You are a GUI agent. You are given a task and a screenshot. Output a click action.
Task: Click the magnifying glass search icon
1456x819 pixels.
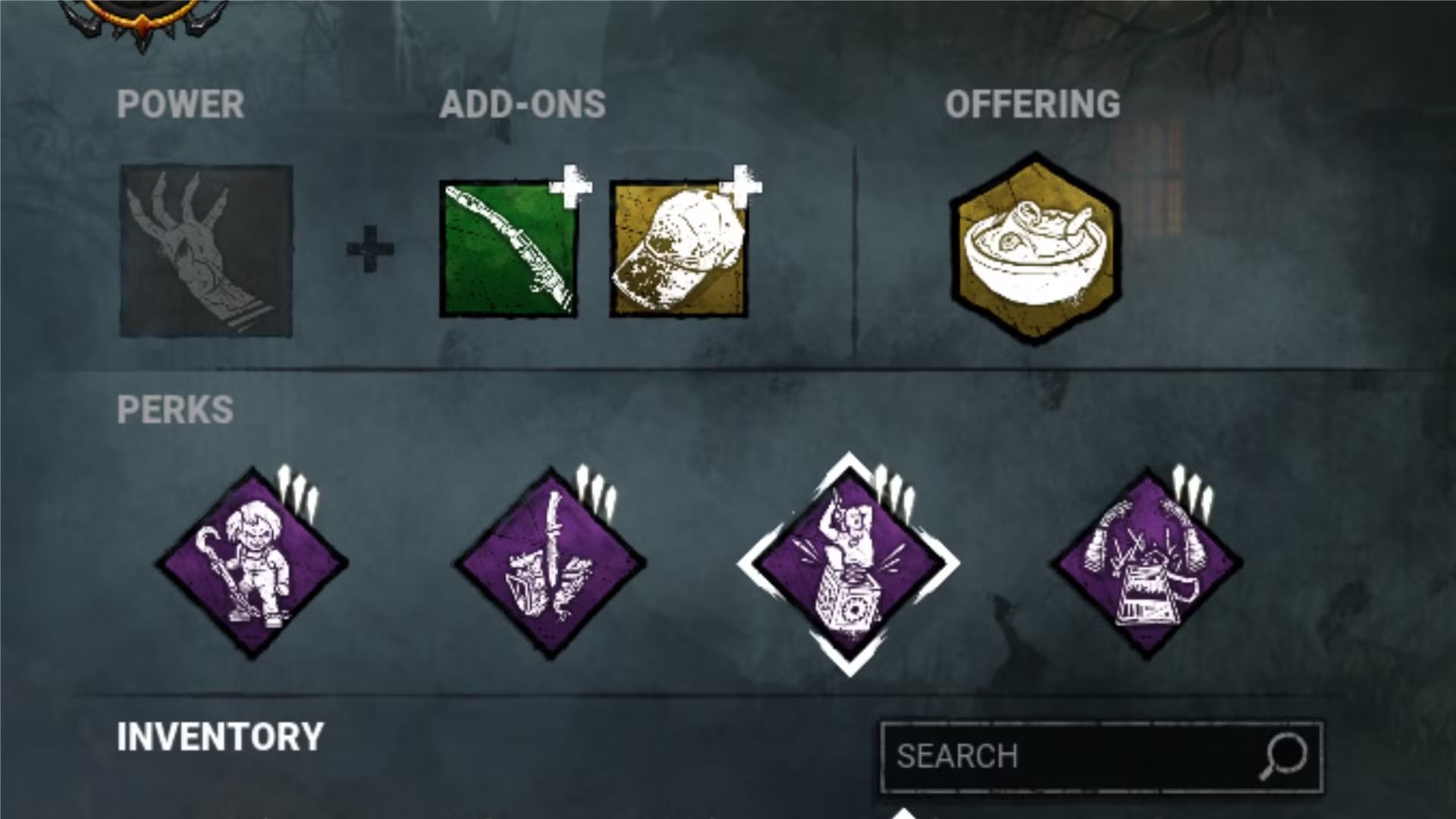click(x=1283, y=756)
